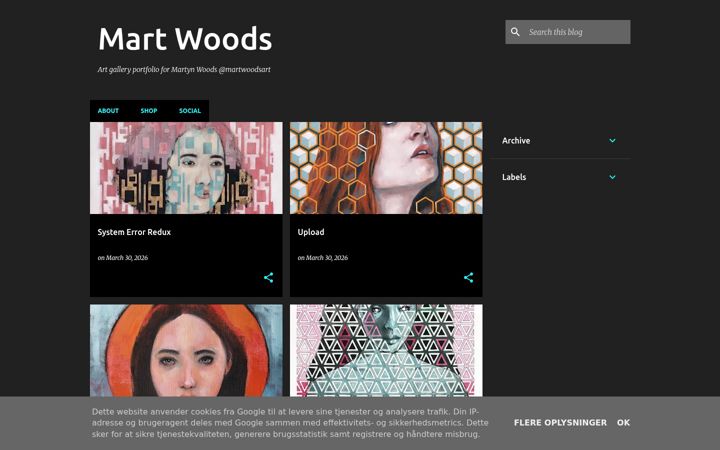Click the Mart Woods blog title
The image size is (720, 450).
coord(185,39)
